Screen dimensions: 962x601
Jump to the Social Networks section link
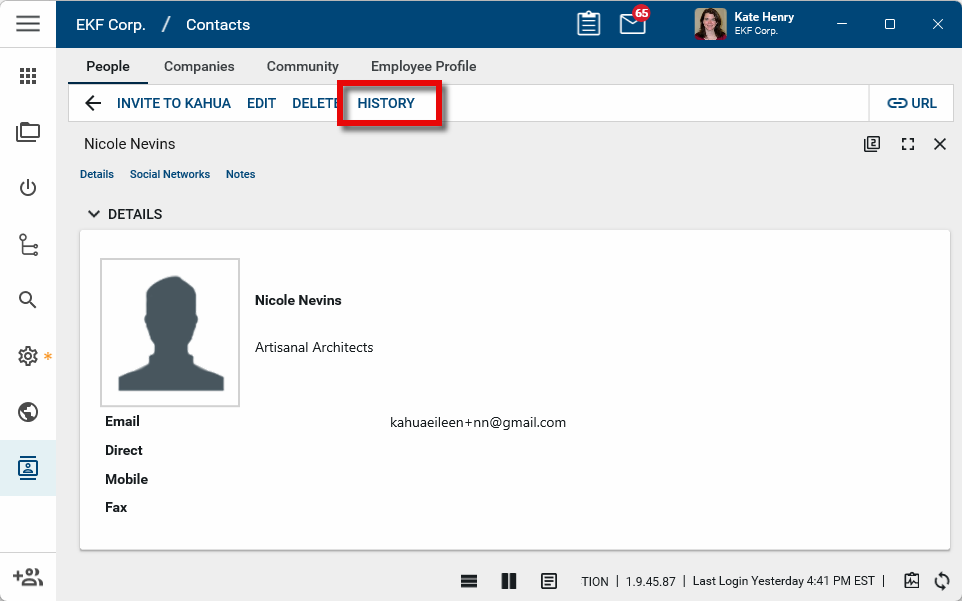click(170, 174)
